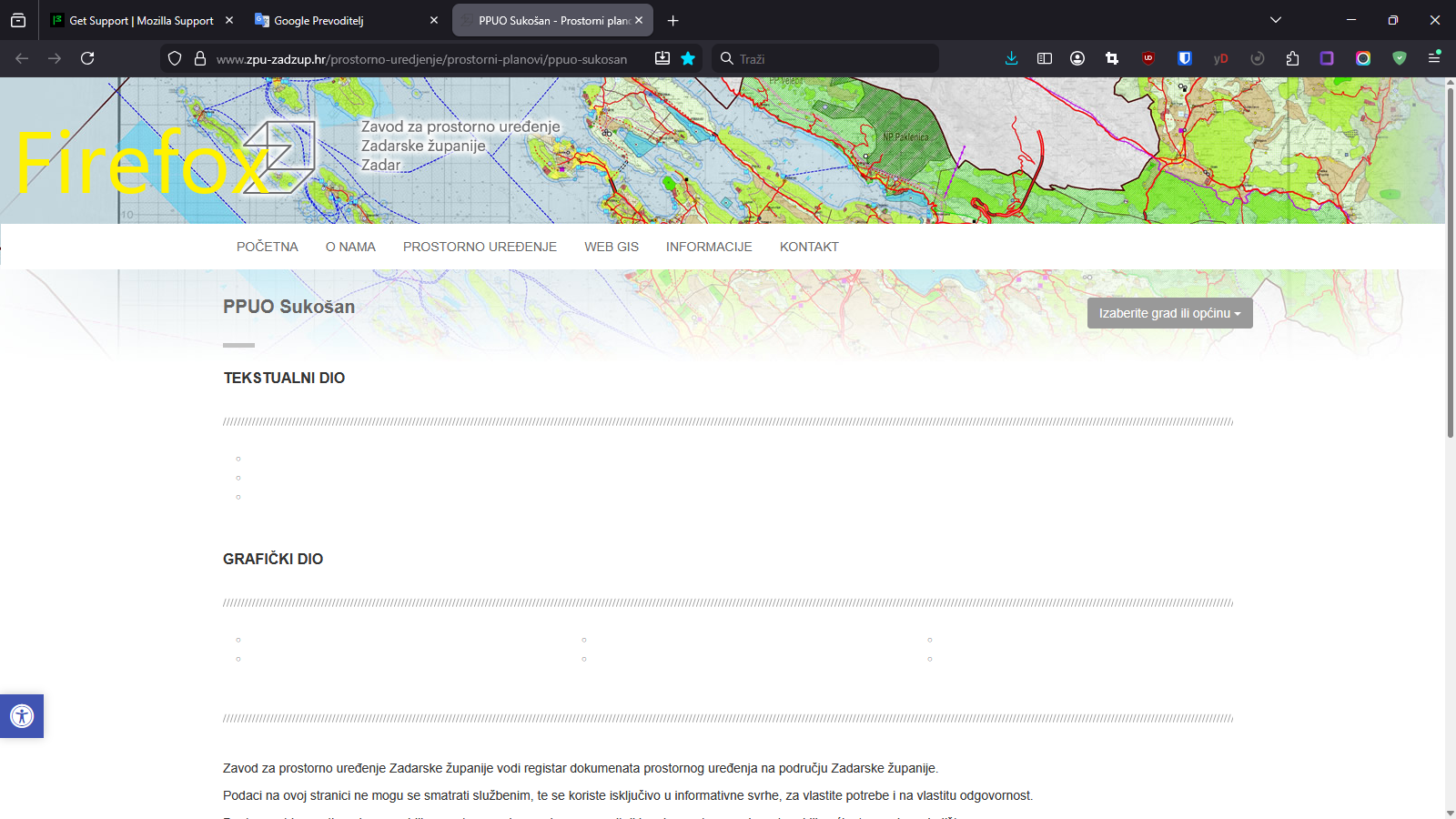Toggle the bookmark star for this page
1456x819 pixels.
[688, 58]
